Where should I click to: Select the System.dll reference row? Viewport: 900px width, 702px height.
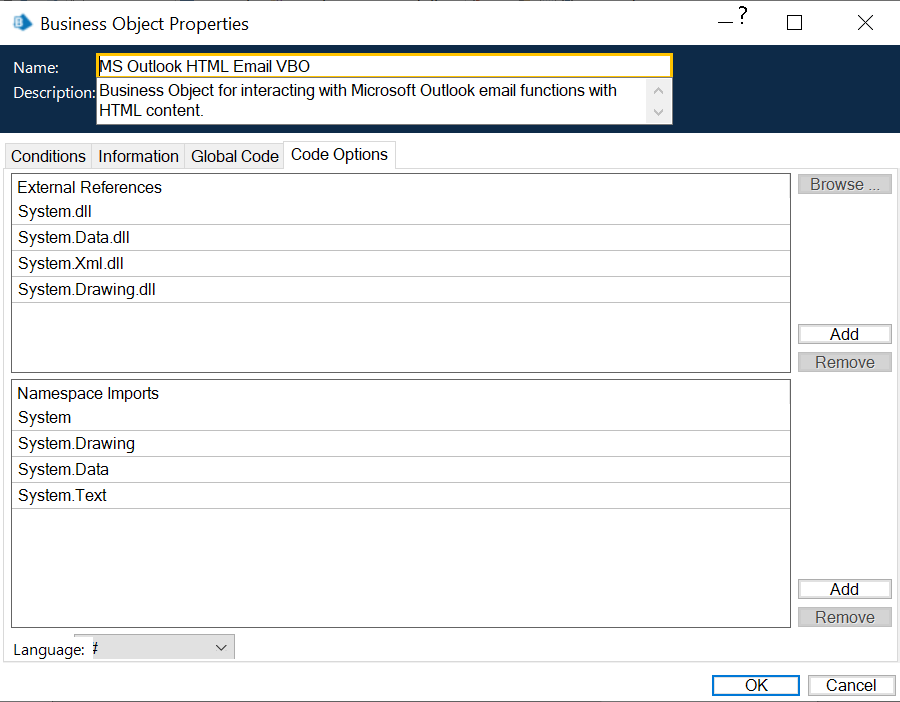[401, 212]
